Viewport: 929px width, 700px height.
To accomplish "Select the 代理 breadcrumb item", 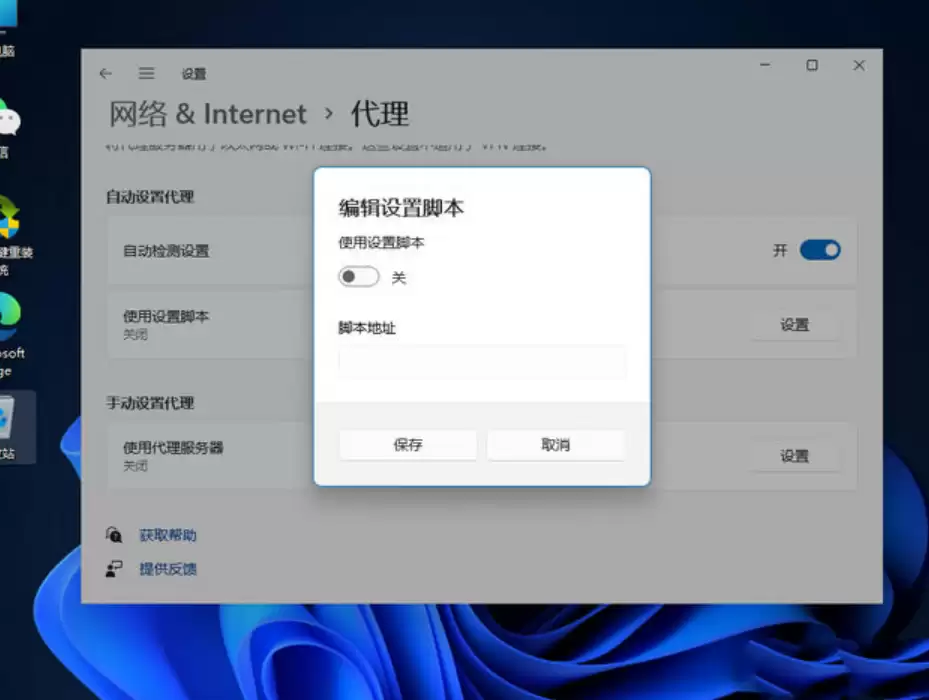I will (382, 114).
